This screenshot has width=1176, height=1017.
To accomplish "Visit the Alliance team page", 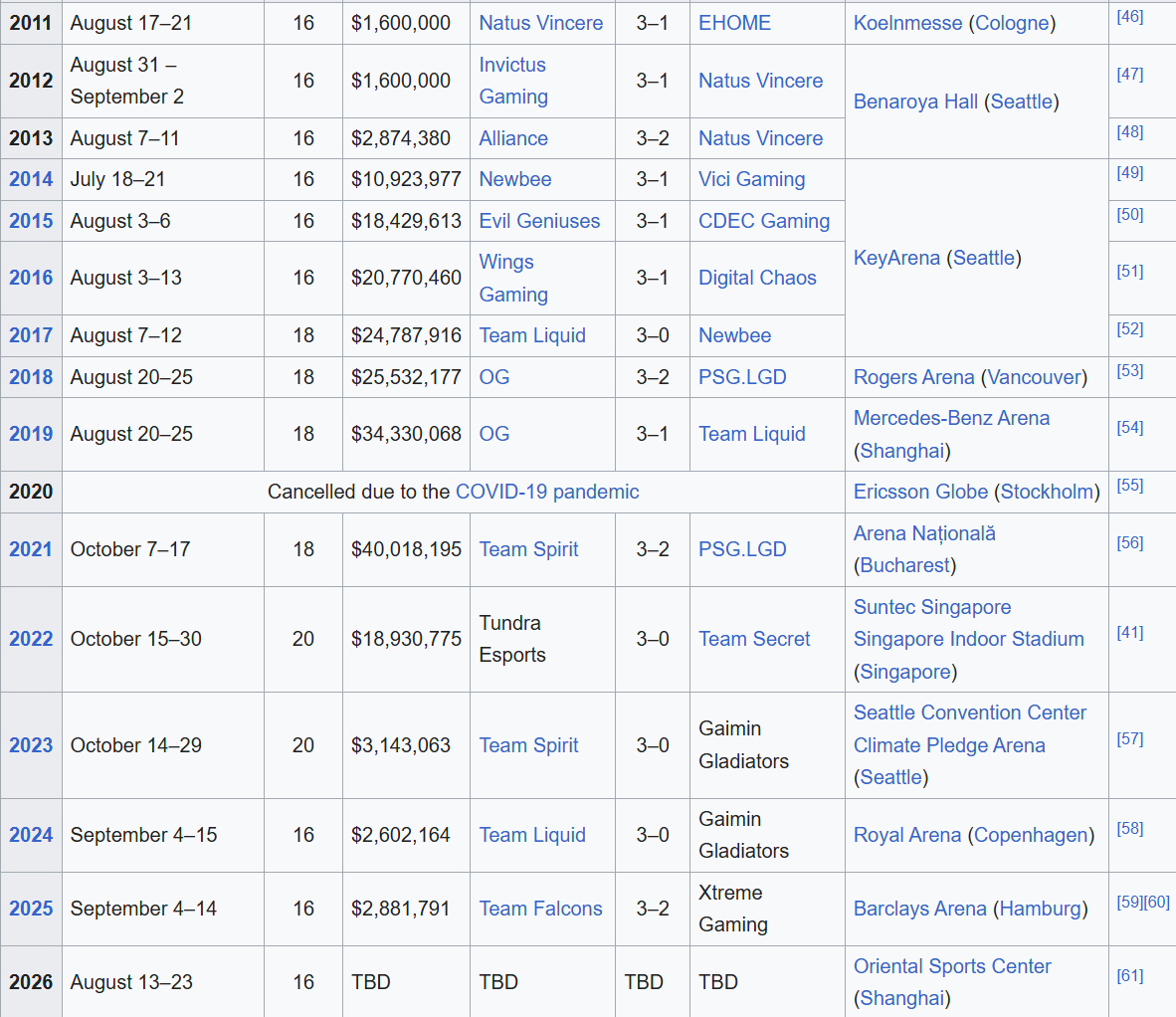I will tap(513, 138).
